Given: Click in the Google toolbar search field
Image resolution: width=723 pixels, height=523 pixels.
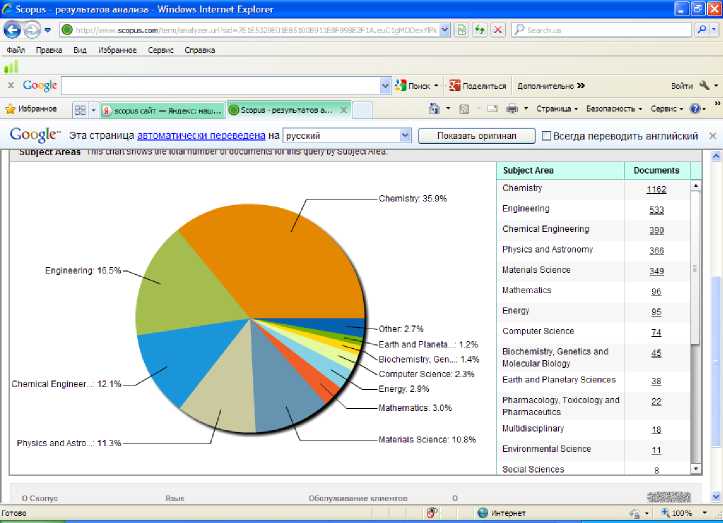Looking at the screenshot, I should pyautogui.click(x=221, y=86).
